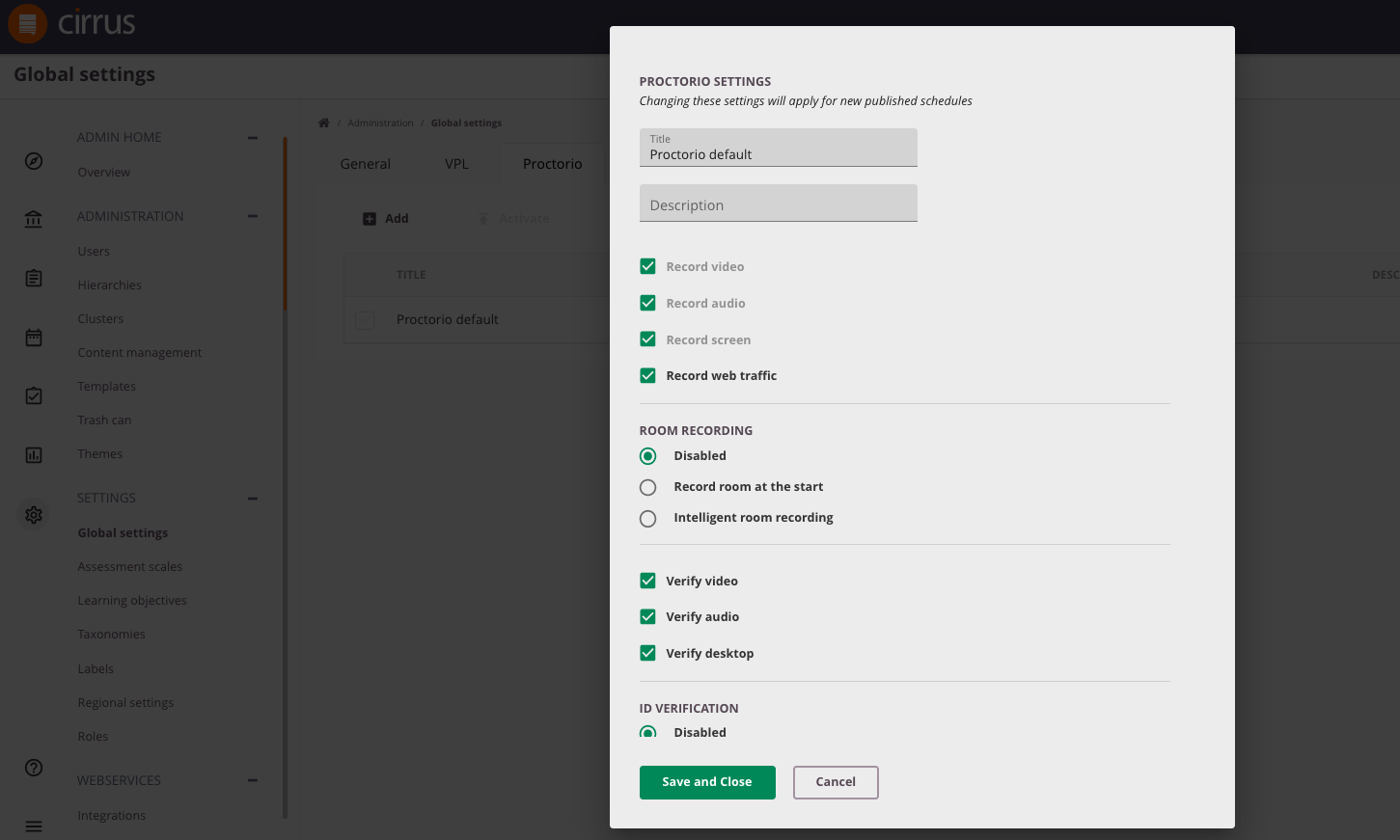Image resolution: width=1400 pixels, height=840 pixels.
Task: Collapse the SETTINGS section
Action: click(253, 499)
